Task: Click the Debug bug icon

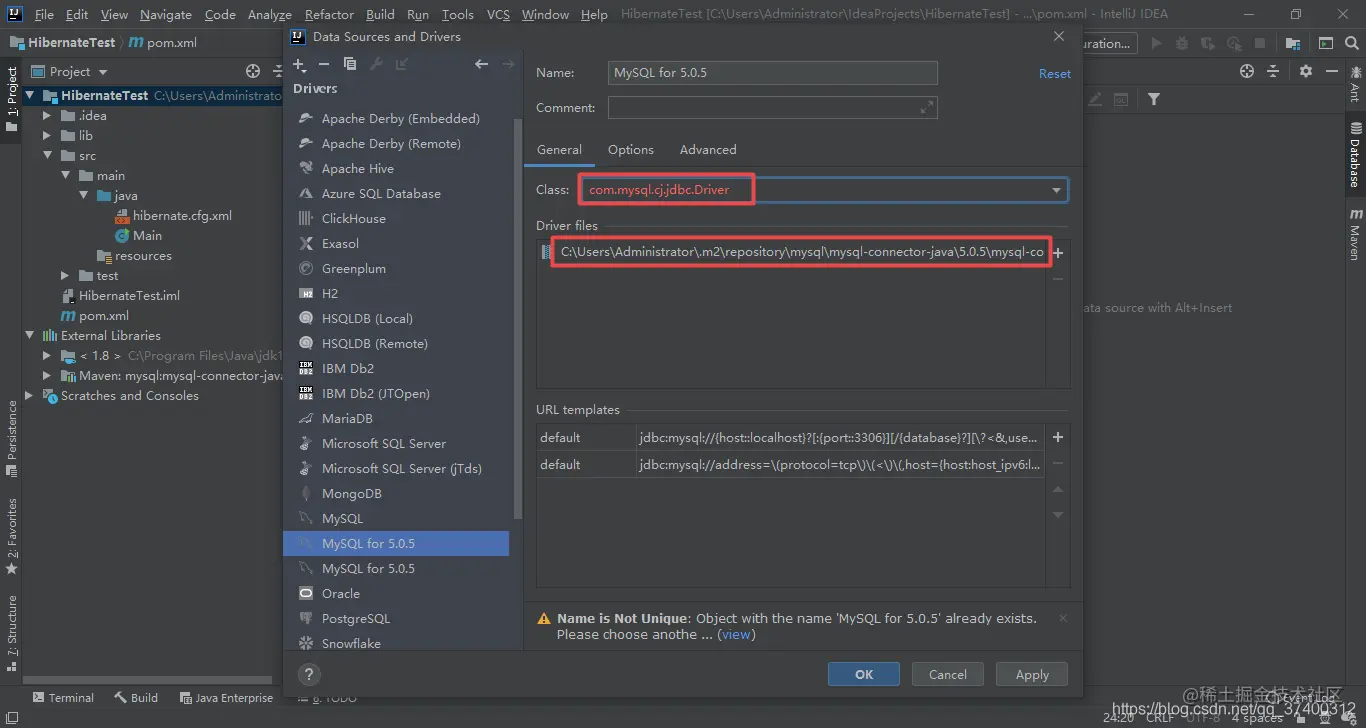Action: pyautogui.click(x=1183, y=43)
